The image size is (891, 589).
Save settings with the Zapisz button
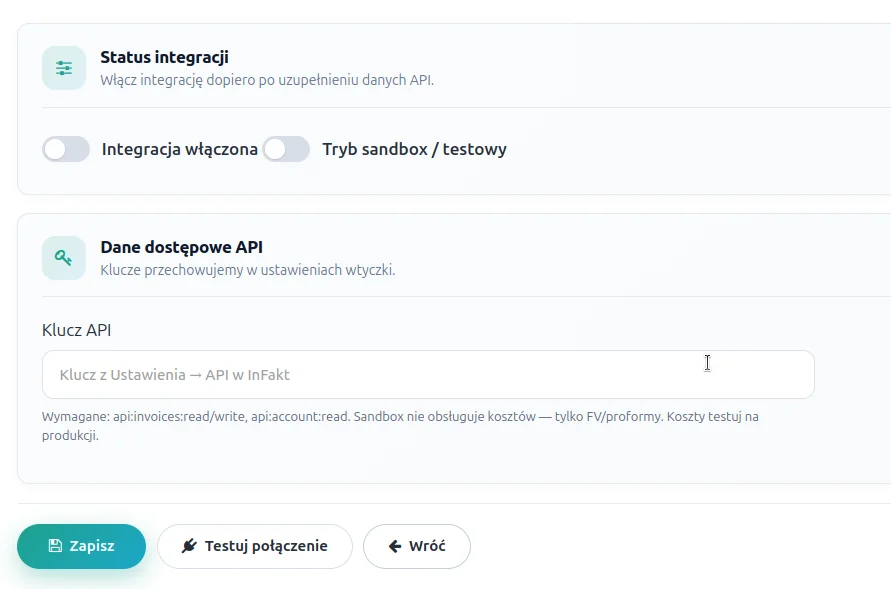pyautogui.click(x=81, y=546)
